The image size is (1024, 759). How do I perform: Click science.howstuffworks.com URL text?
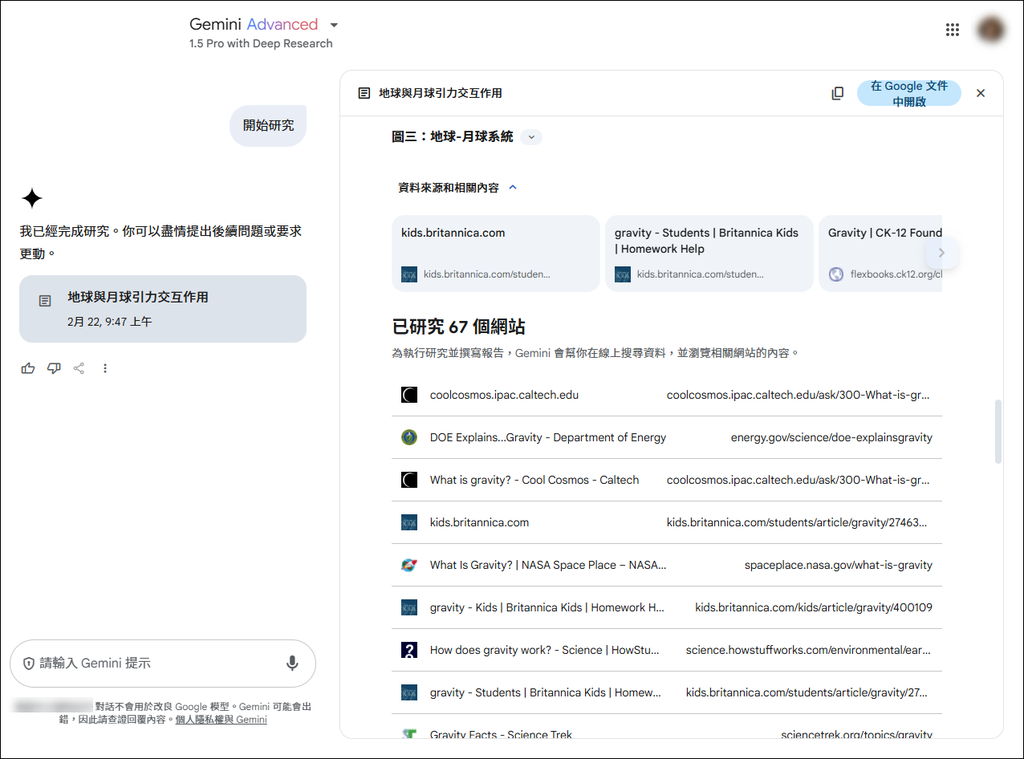pyautogui.click(x=808, y=650)
